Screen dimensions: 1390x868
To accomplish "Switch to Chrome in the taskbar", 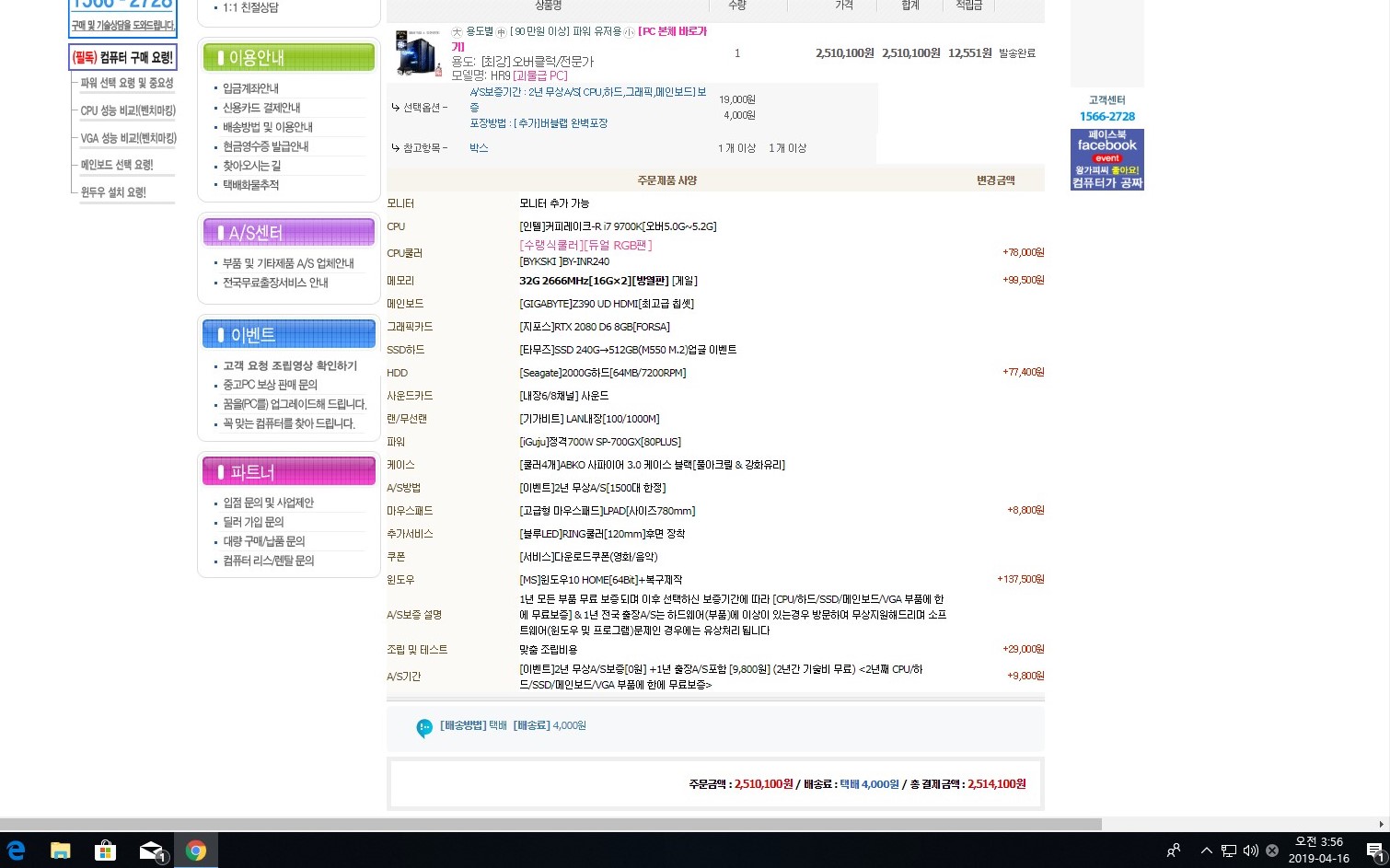I will (x=195, y=850).
